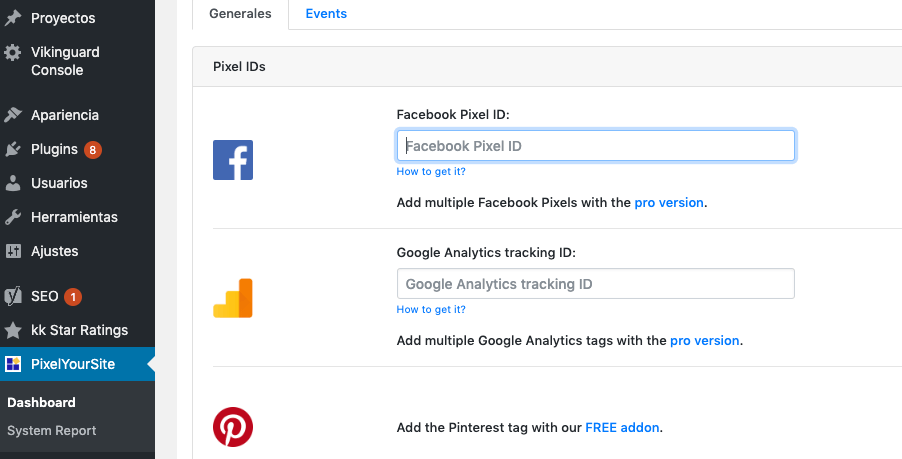The image size is (902, 459).
Task: Open the Usuarios menu item
Action: 59,183
